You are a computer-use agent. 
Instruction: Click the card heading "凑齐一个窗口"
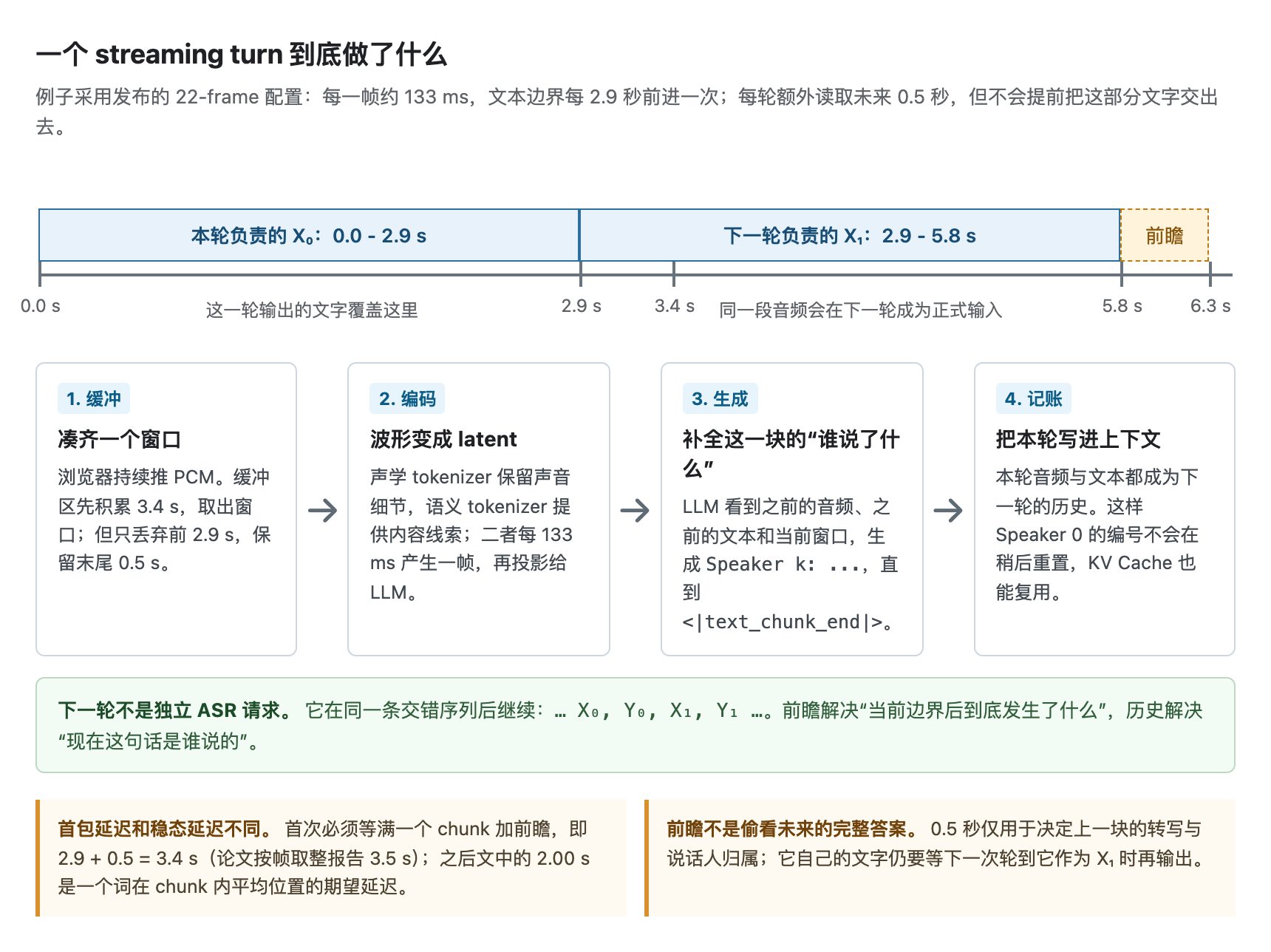click(120, 439)
